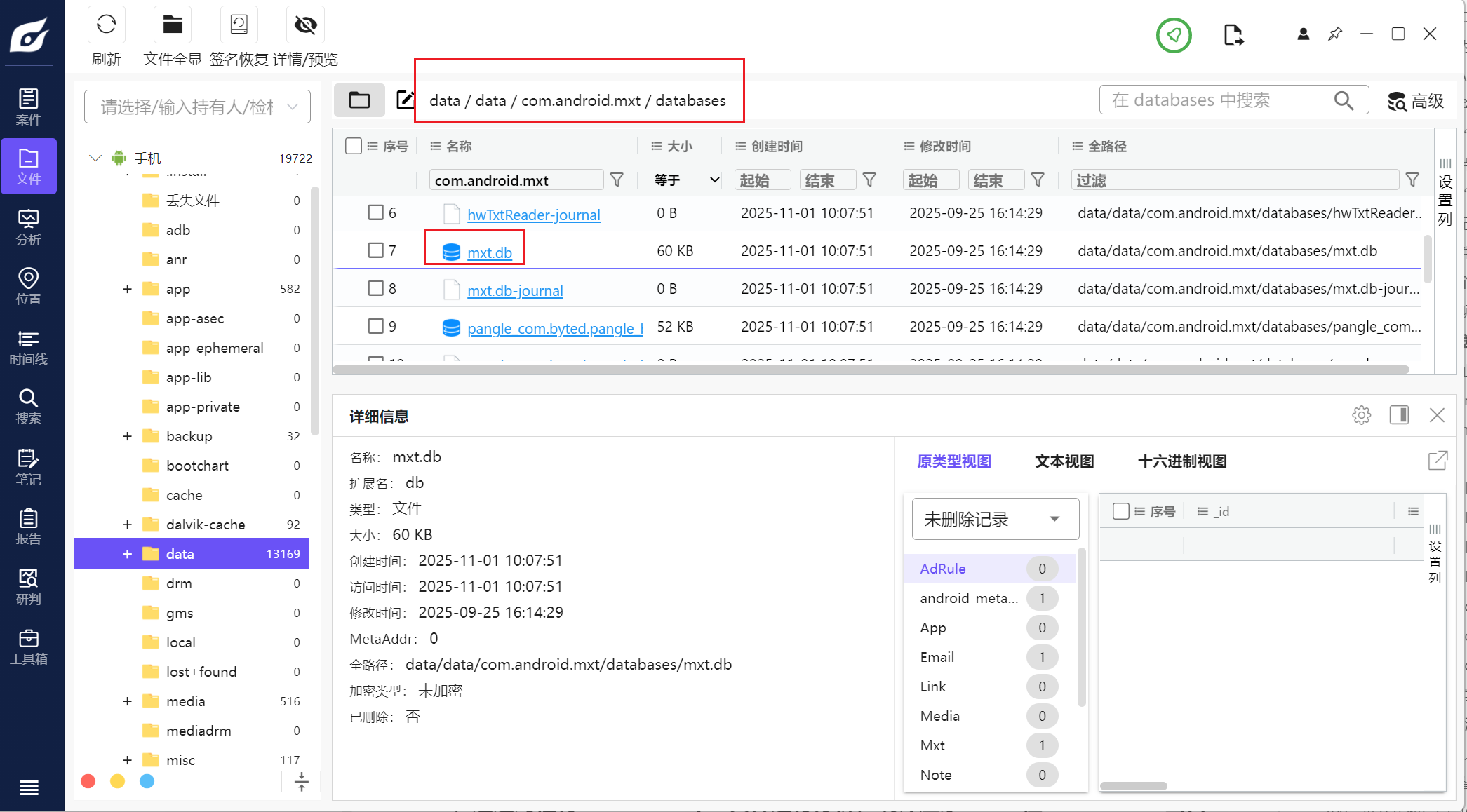
Task: Open 签名恢复 signature recovery tool
Action: [239, 25]
